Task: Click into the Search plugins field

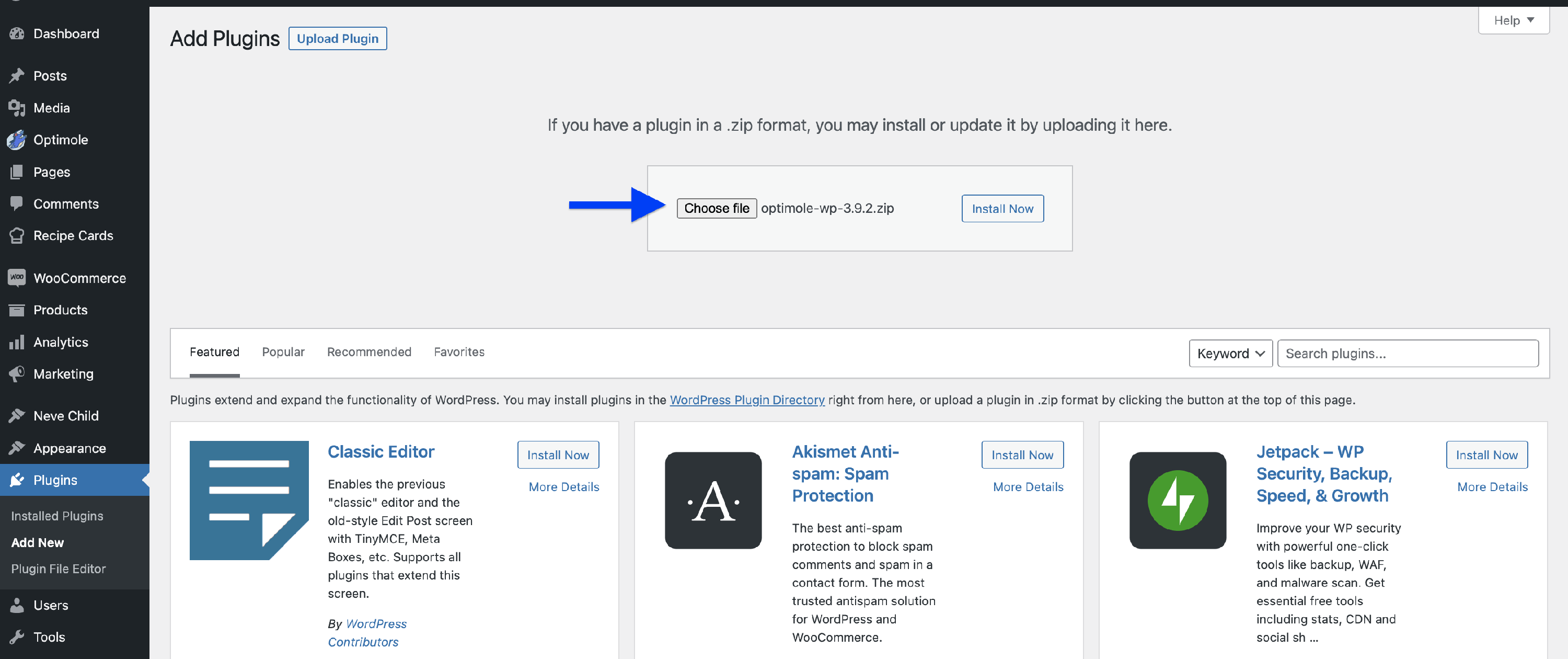Action: coord(1408,354)
